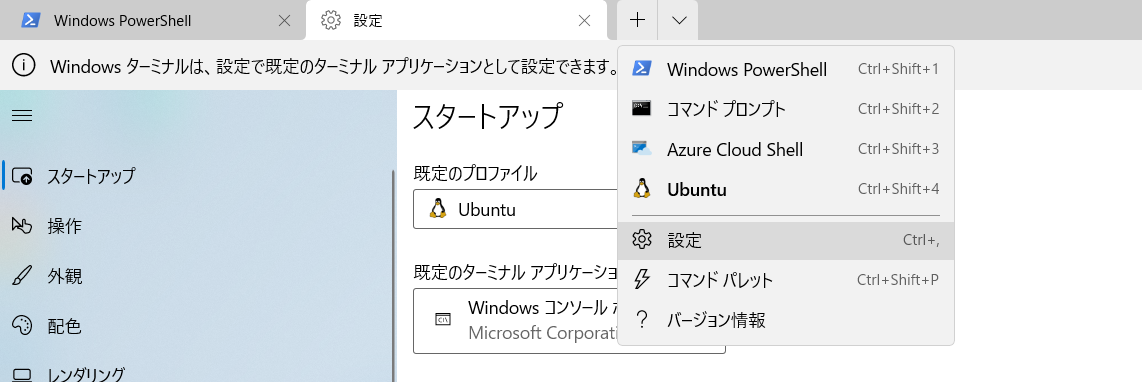Click the sidebar vertical scrollbar

pos(394,276)
